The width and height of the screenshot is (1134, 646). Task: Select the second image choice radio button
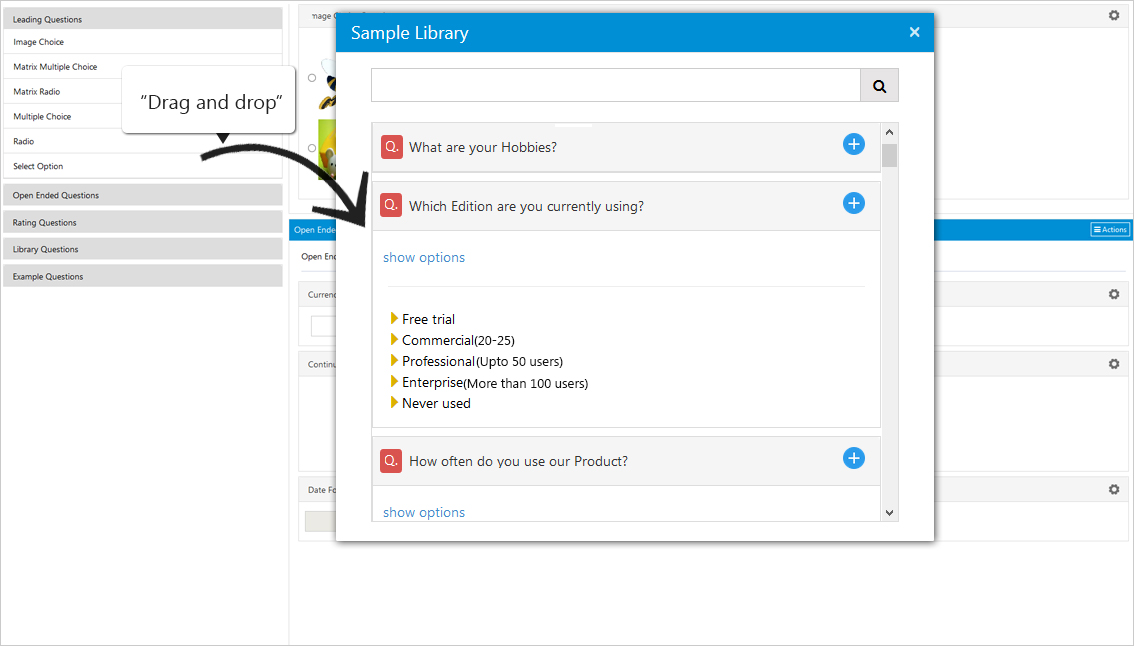click(x=312, y=148)
